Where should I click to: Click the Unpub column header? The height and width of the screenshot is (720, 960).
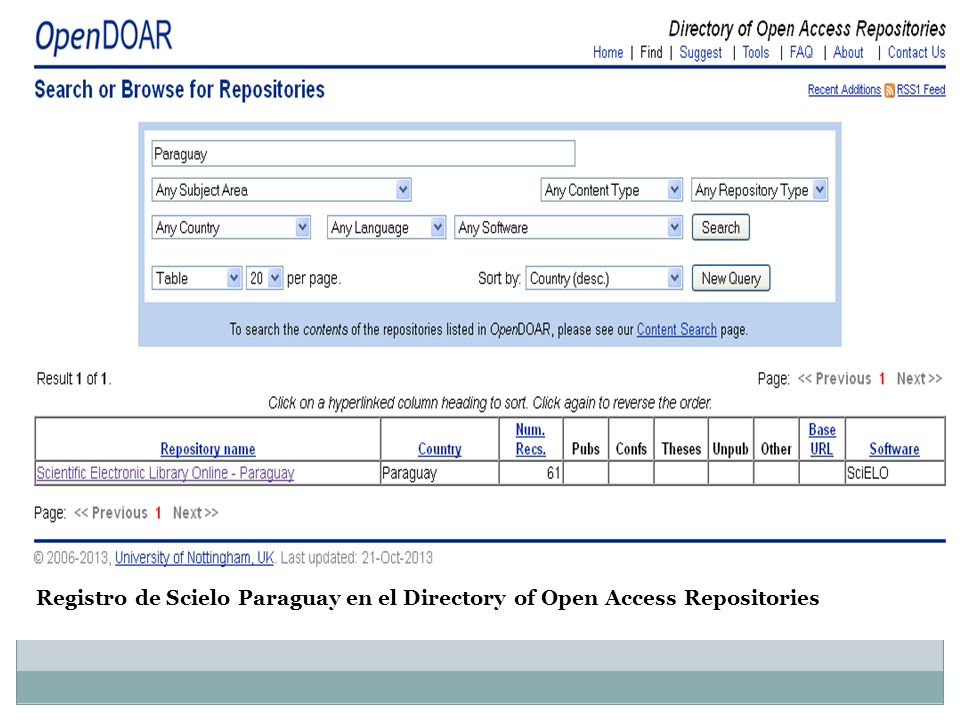(730, 449)
